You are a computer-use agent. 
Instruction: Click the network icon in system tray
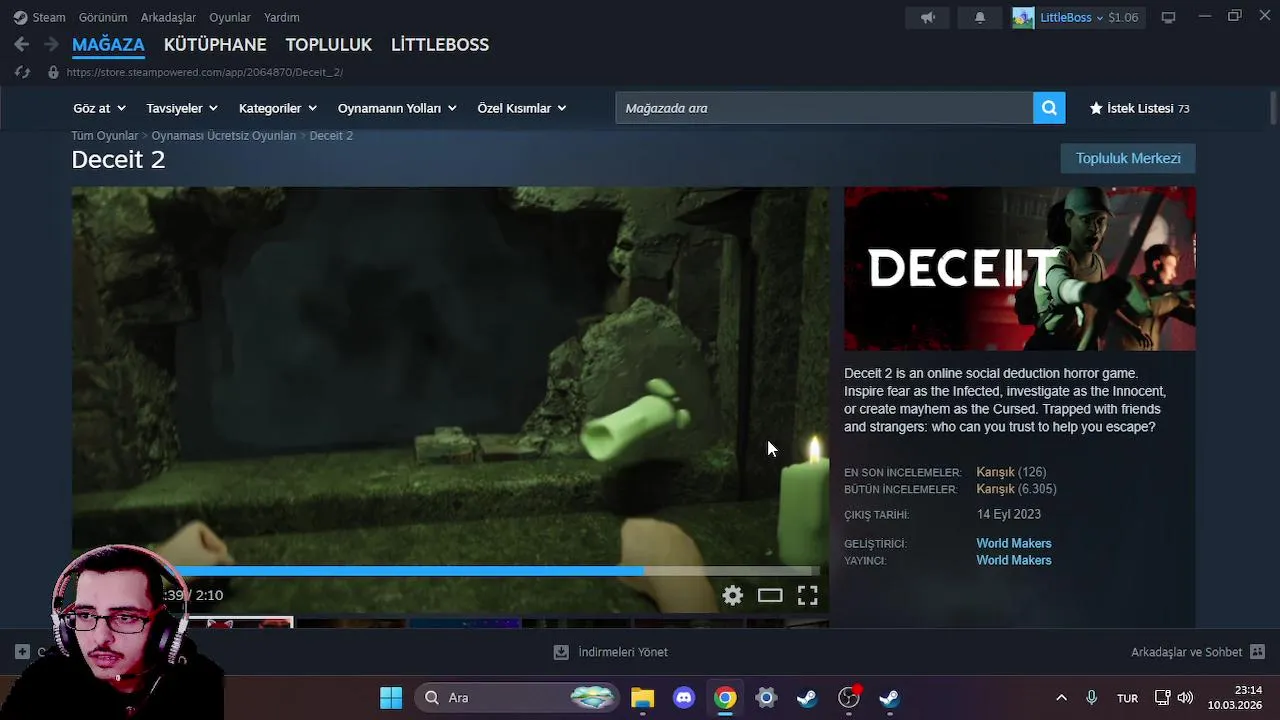coord(1162,697)
